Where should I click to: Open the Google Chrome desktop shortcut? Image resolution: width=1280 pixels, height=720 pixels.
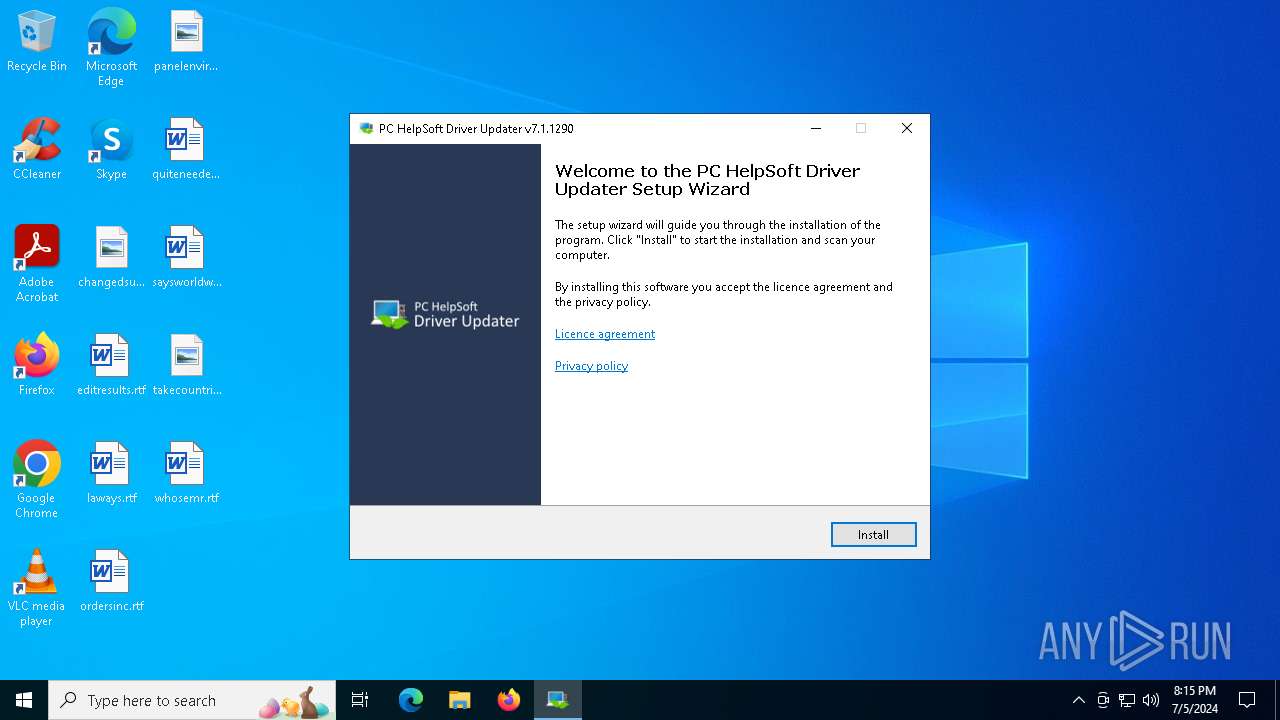(x=37, y=480)
